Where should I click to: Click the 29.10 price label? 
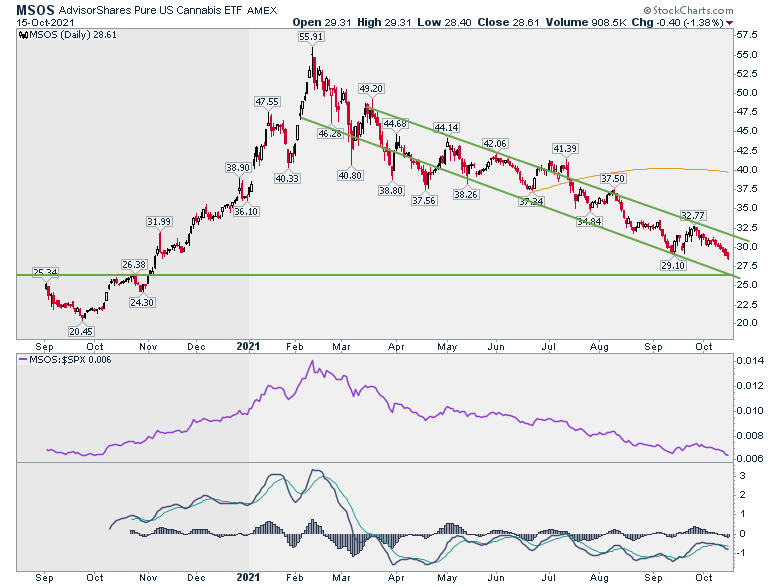click(x=673, y=266)
